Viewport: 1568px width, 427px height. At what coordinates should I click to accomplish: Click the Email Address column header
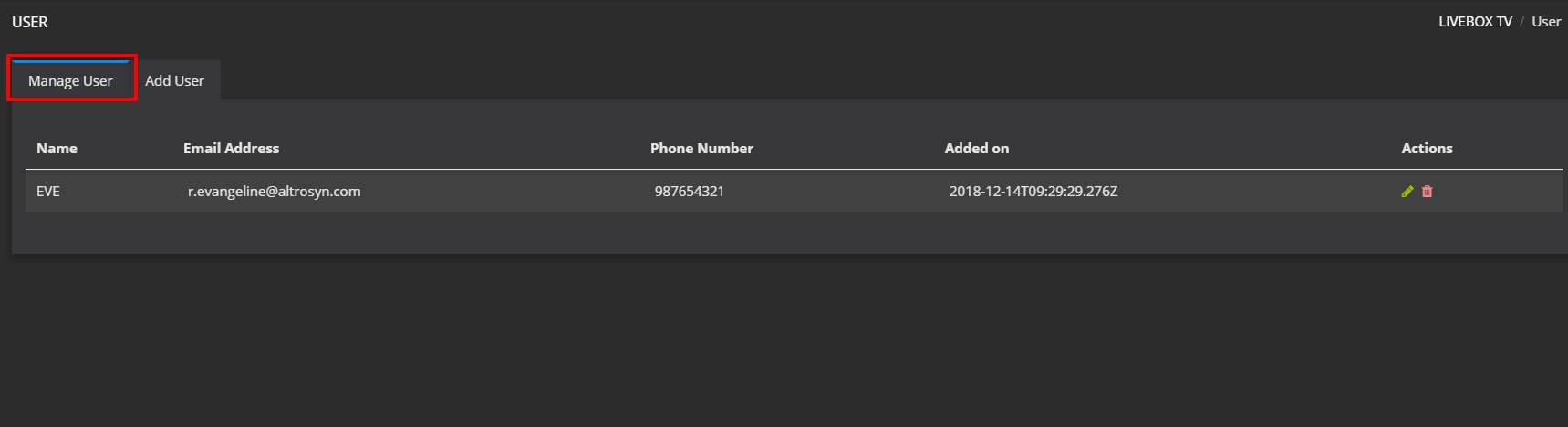[231, 148]
